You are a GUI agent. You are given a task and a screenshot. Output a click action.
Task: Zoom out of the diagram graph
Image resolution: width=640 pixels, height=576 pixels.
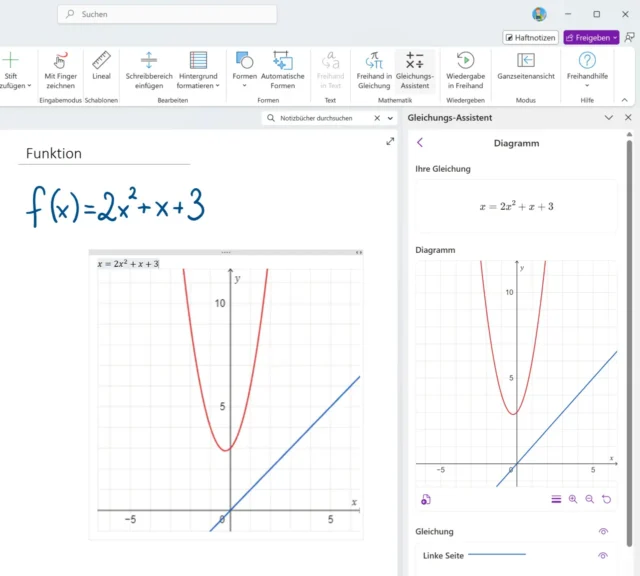(x=590, y=499)
